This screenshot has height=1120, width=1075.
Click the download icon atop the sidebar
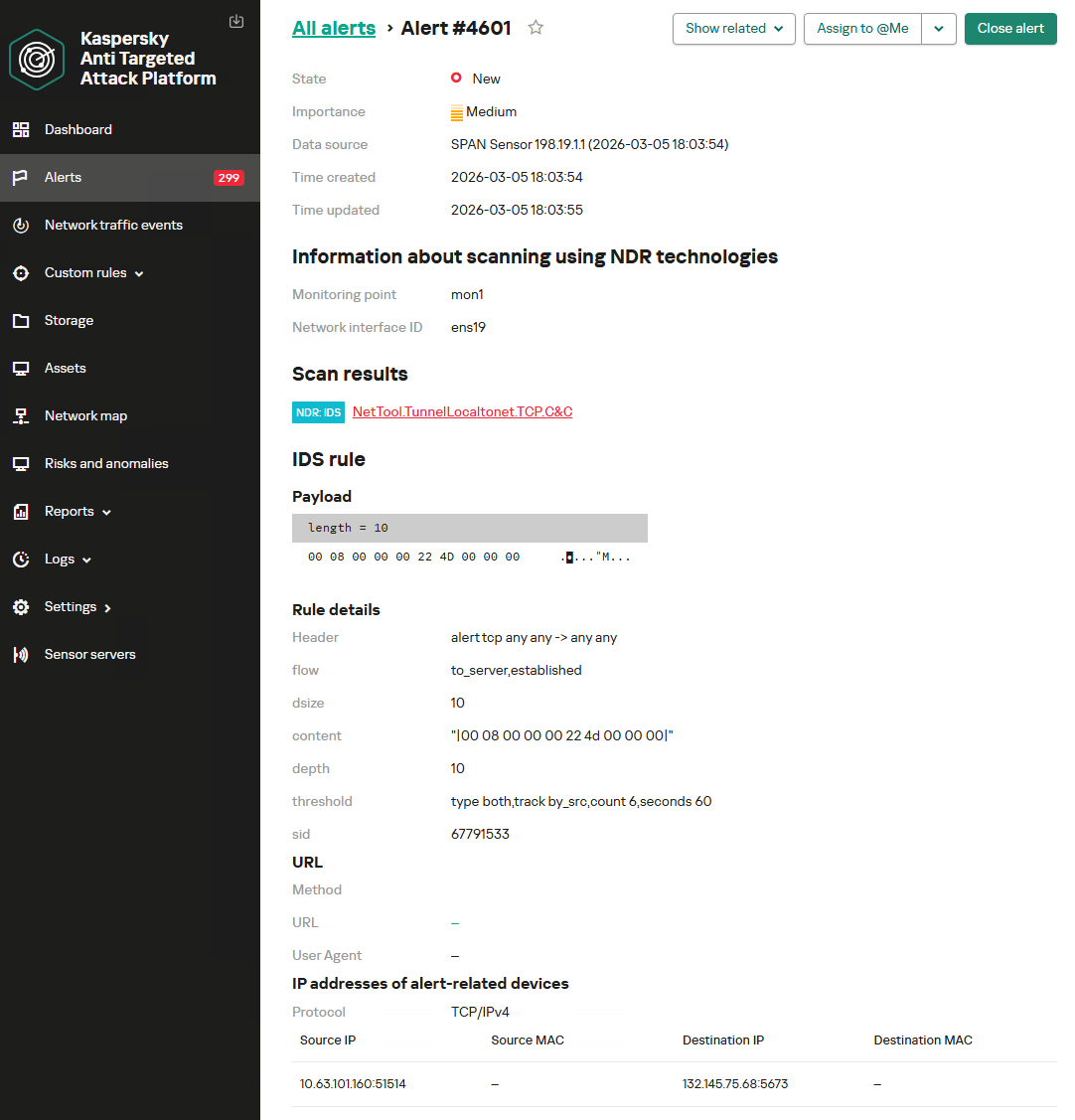tap(236, 21)
